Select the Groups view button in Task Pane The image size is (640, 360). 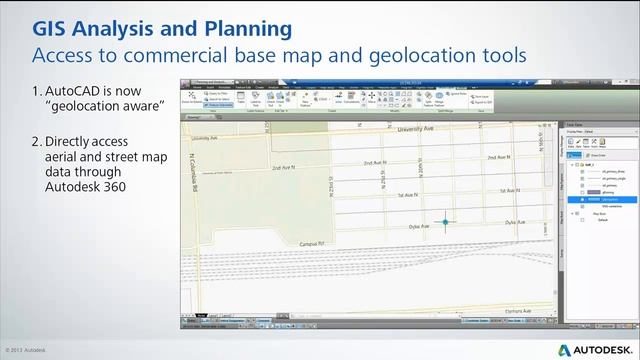575,155
